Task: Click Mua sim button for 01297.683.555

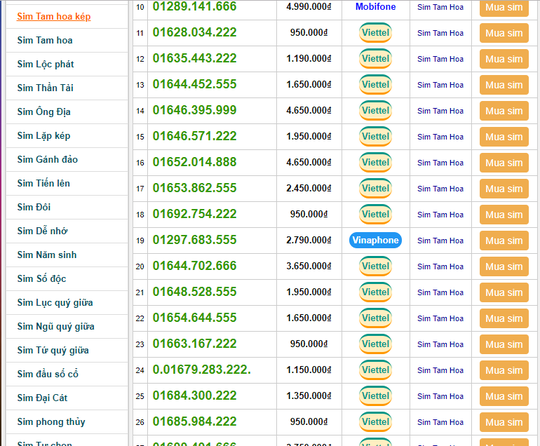Action: coord(504,240)
